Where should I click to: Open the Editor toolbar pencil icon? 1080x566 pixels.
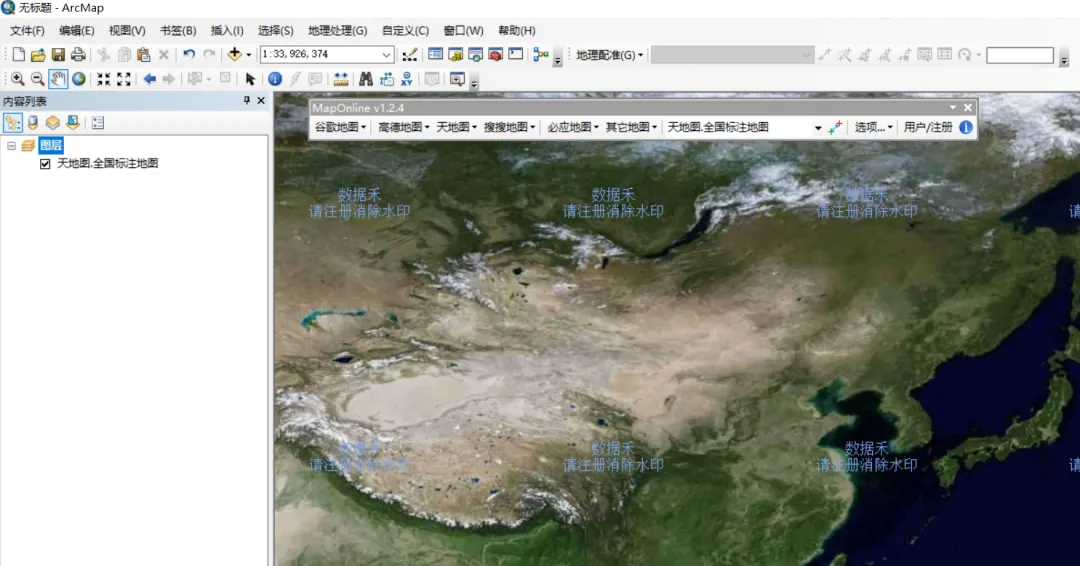click(409, 54)
